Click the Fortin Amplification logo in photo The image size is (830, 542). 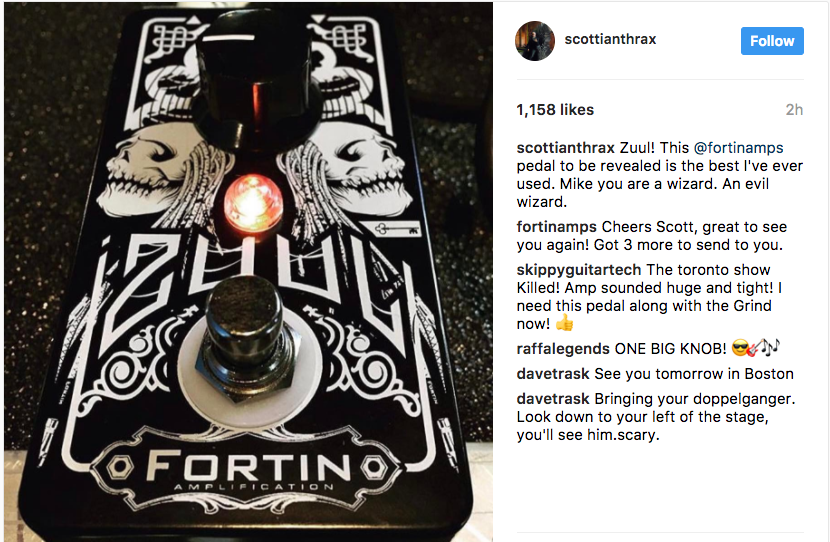click(247, 470)
